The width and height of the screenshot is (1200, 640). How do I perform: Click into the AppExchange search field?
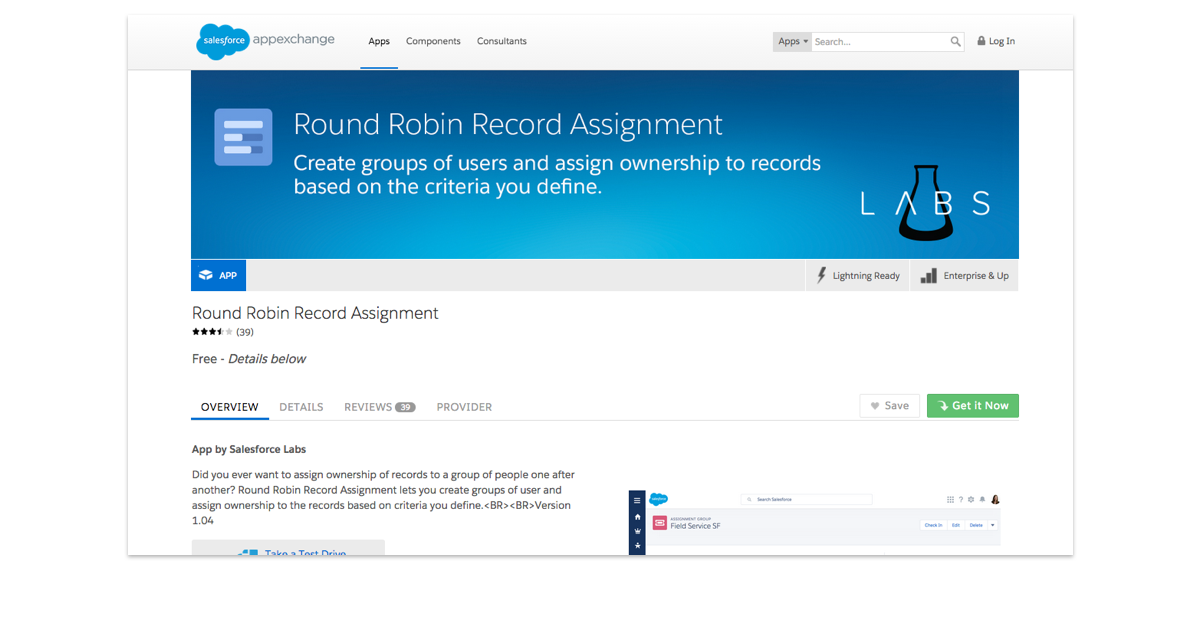(878, 42)
